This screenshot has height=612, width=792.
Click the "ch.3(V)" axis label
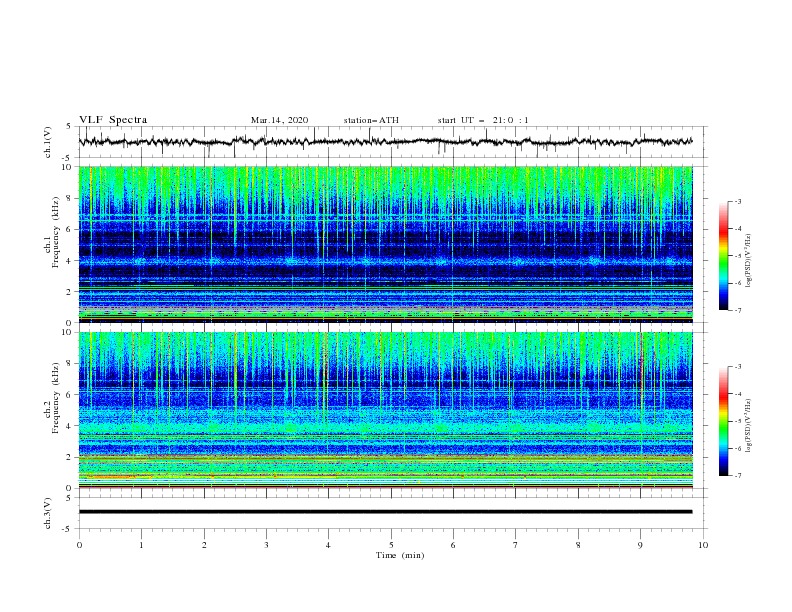(x=48, y=513)
